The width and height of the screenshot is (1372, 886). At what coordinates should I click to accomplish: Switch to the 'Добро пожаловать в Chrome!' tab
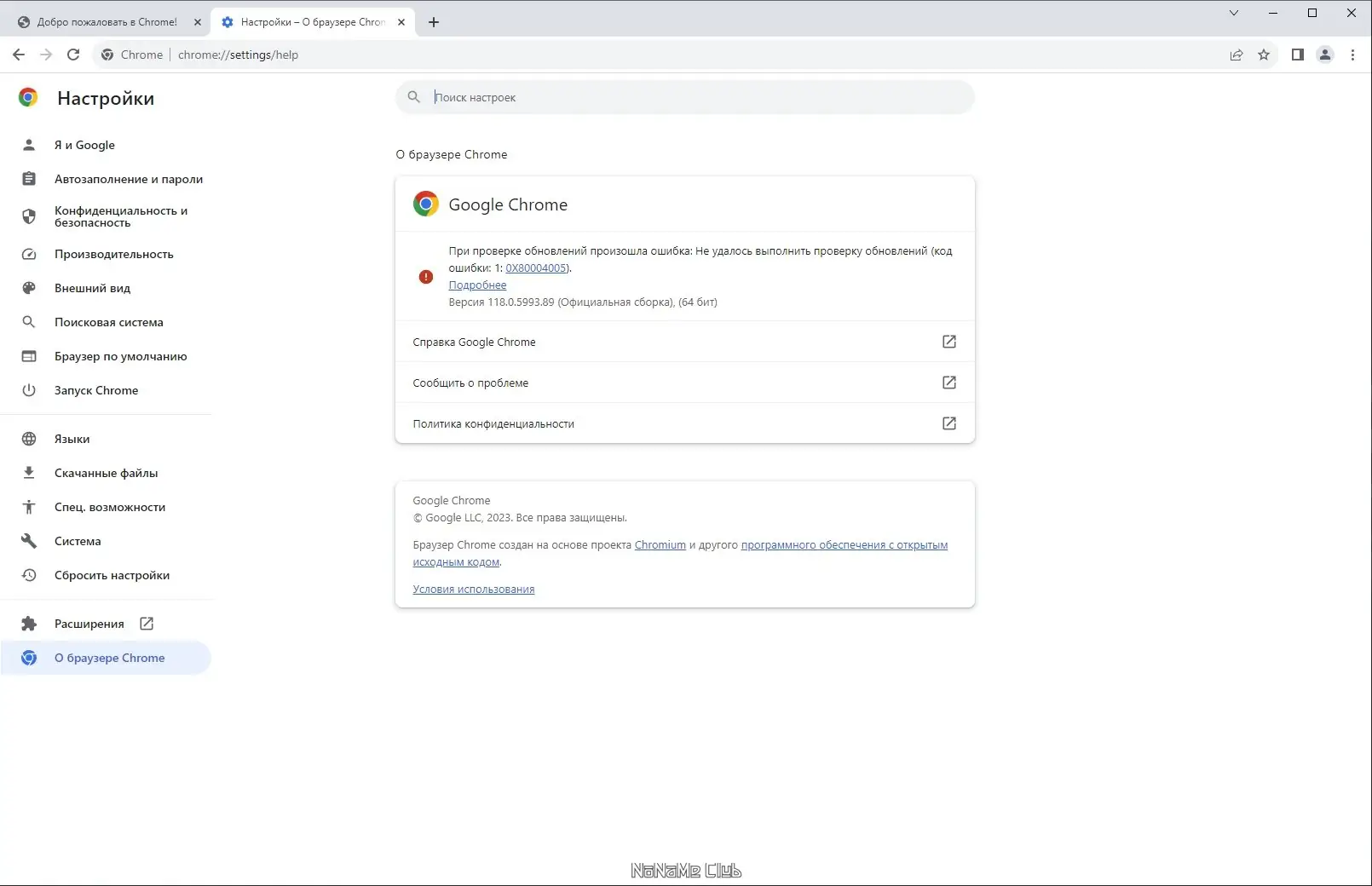coord(108,22)
